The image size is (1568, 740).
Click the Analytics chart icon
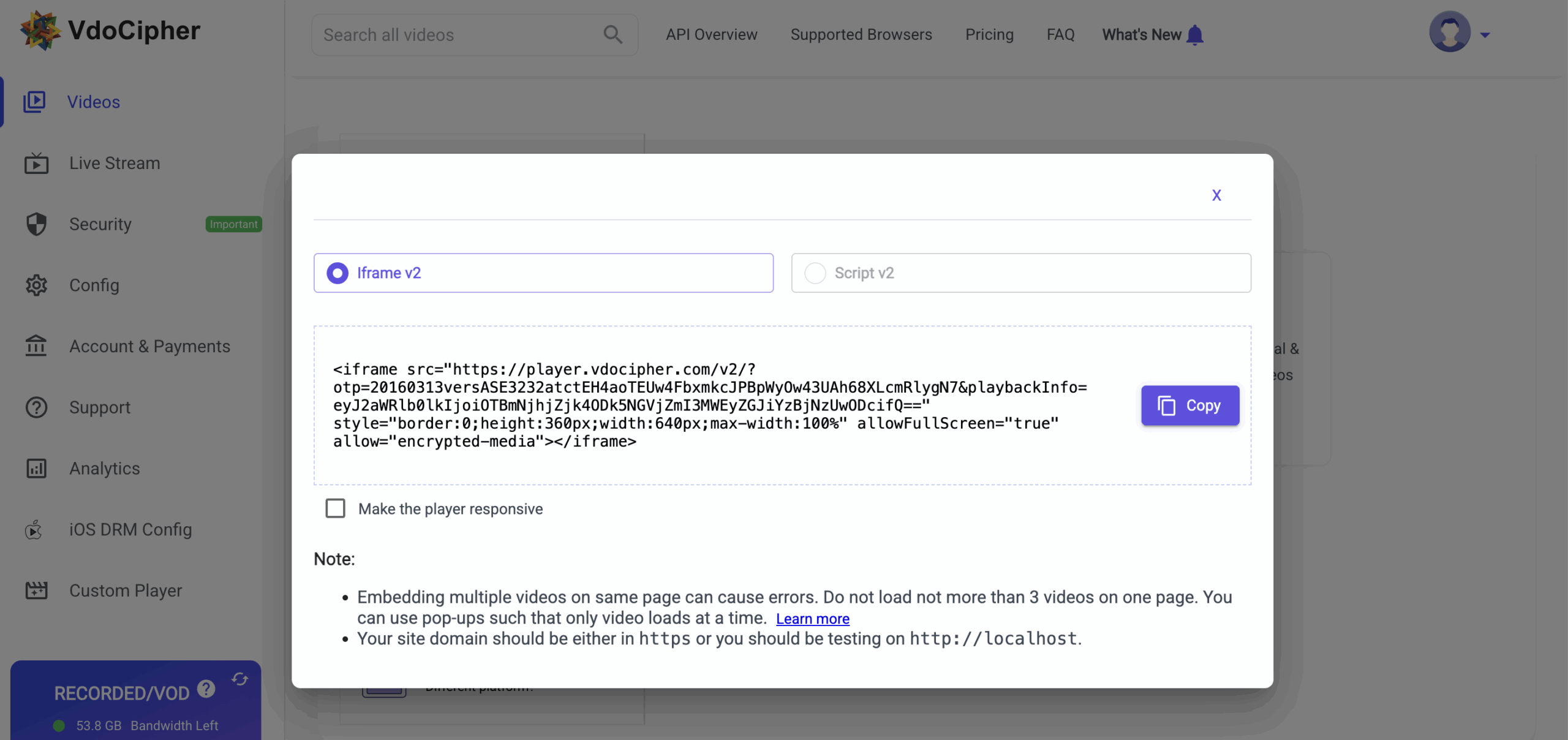click(x=36, y=469)
